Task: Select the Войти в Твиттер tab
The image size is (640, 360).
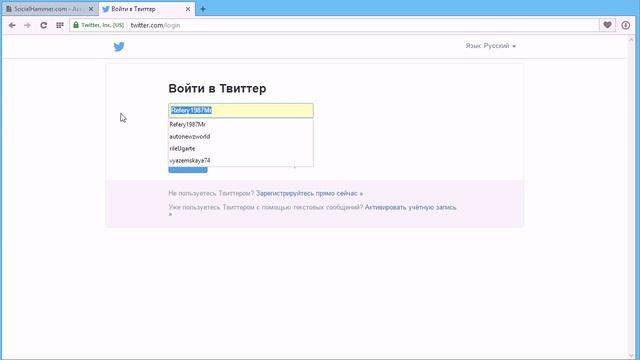Action: click(147, 9)
